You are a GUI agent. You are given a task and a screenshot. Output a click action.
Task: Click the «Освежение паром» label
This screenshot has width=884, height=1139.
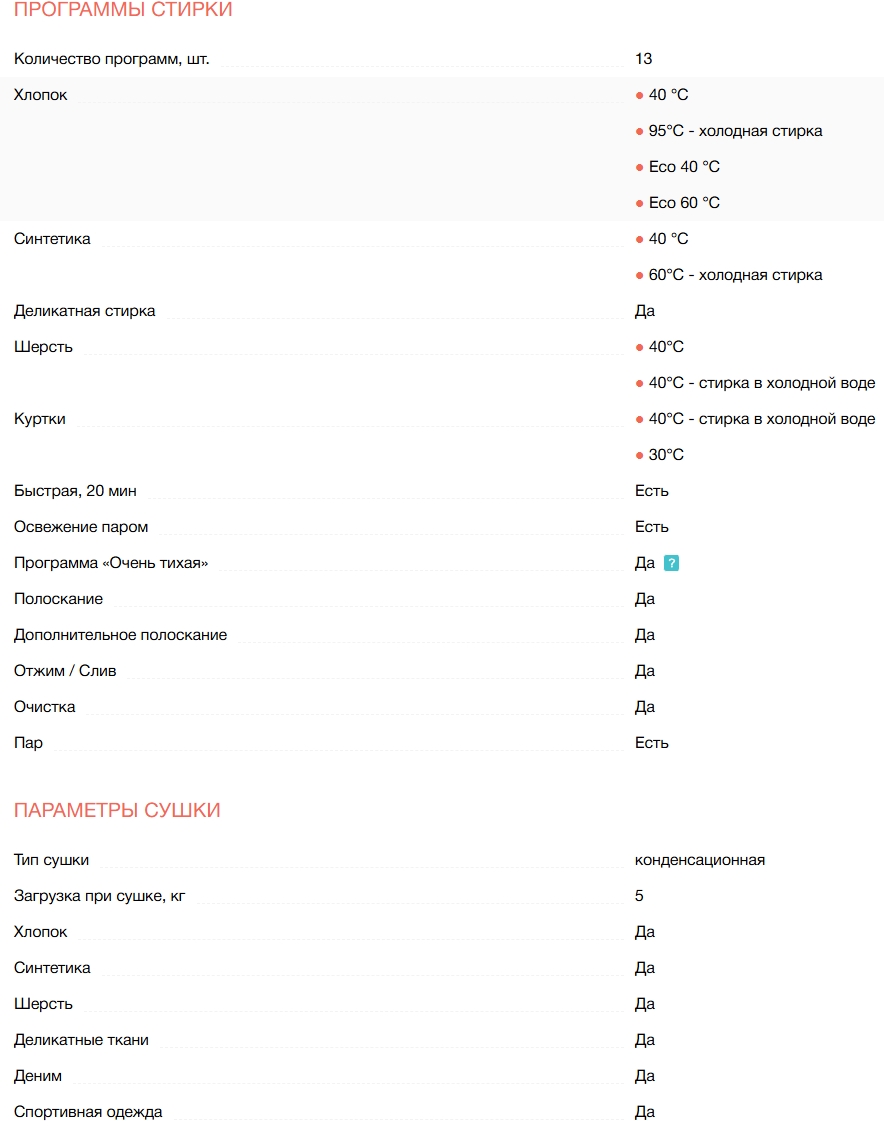81,527
